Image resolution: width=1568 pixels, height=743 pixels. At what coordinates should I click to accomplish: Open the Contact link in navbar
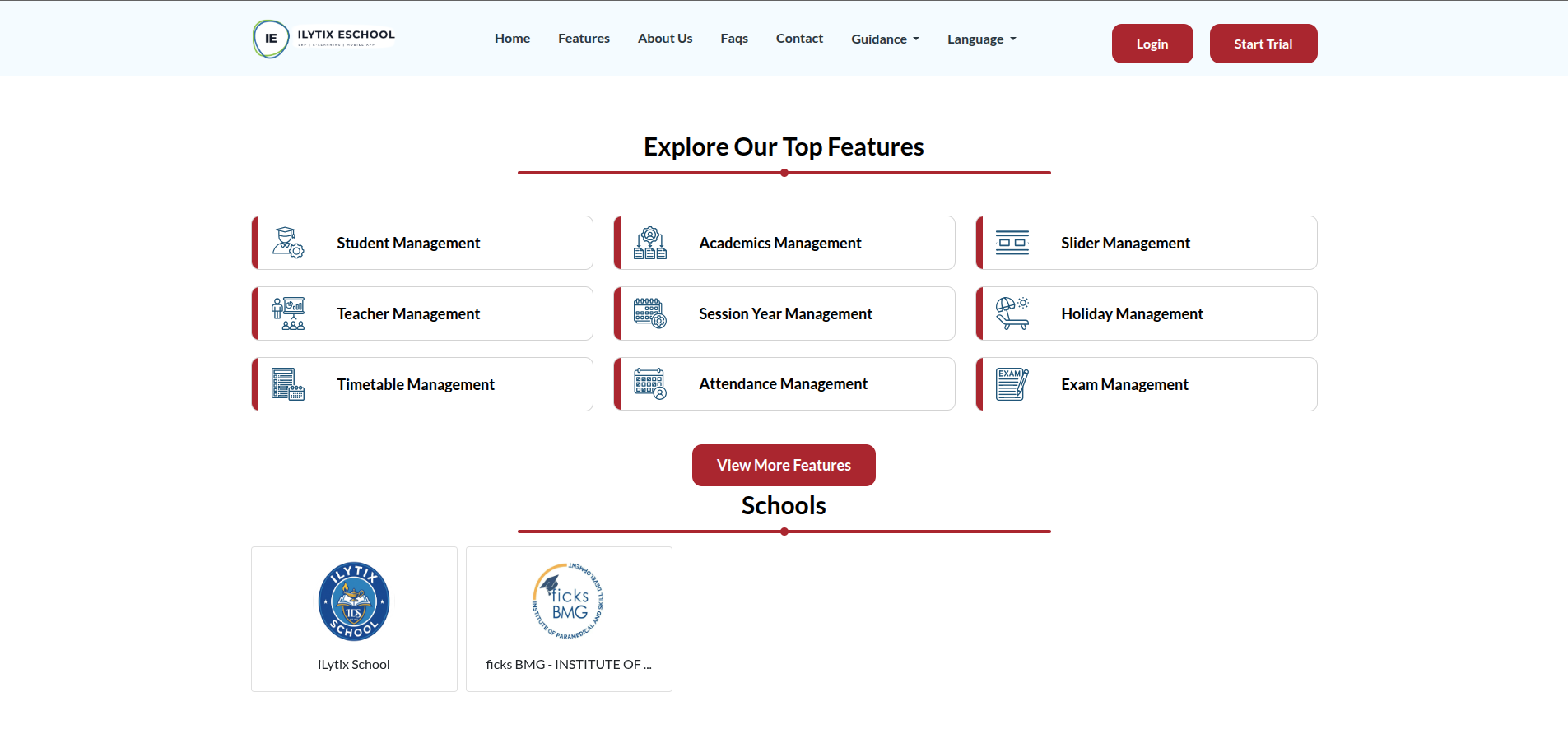pyautogui.click(x=799, y=39)
